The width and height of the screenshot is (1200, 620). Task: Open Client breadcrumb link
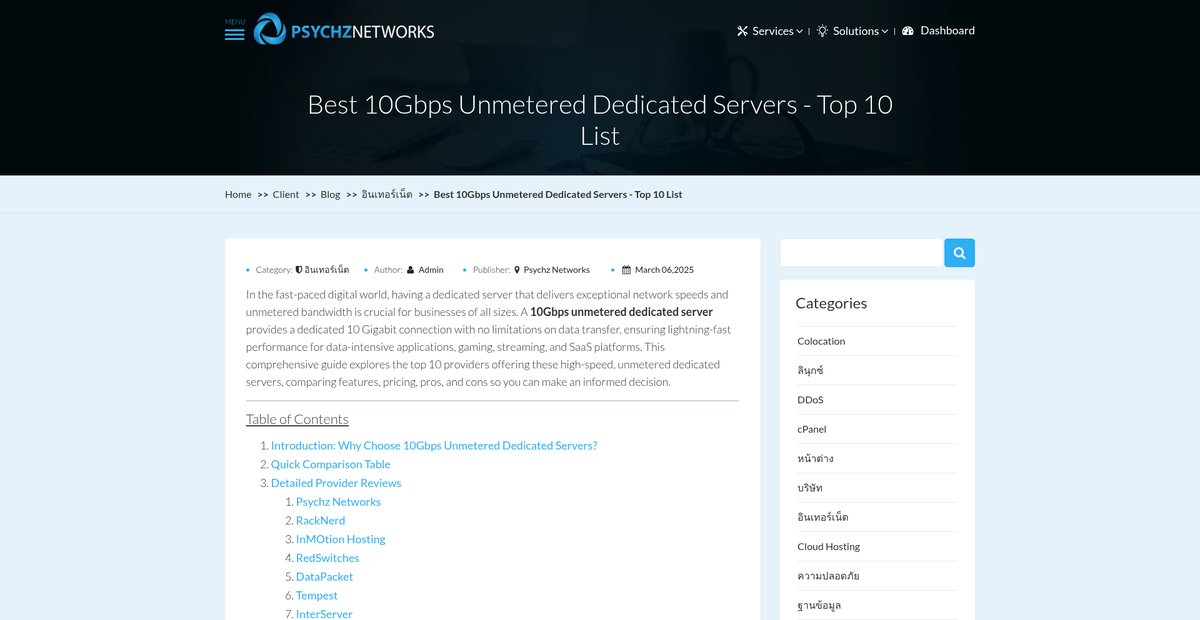pyautogui.click(x=286, y=194)
